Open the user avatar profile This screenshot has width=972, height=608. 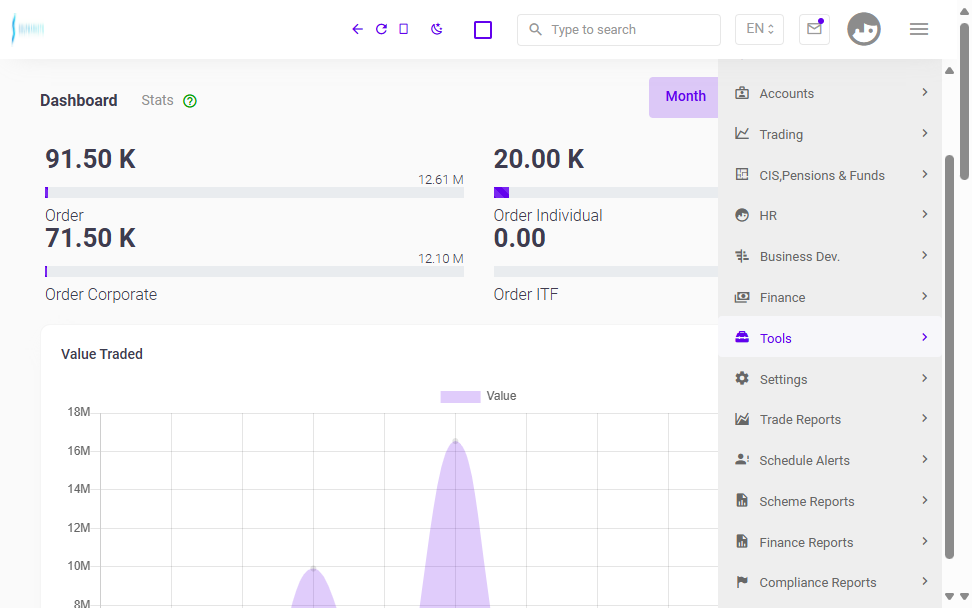point(864,29)
